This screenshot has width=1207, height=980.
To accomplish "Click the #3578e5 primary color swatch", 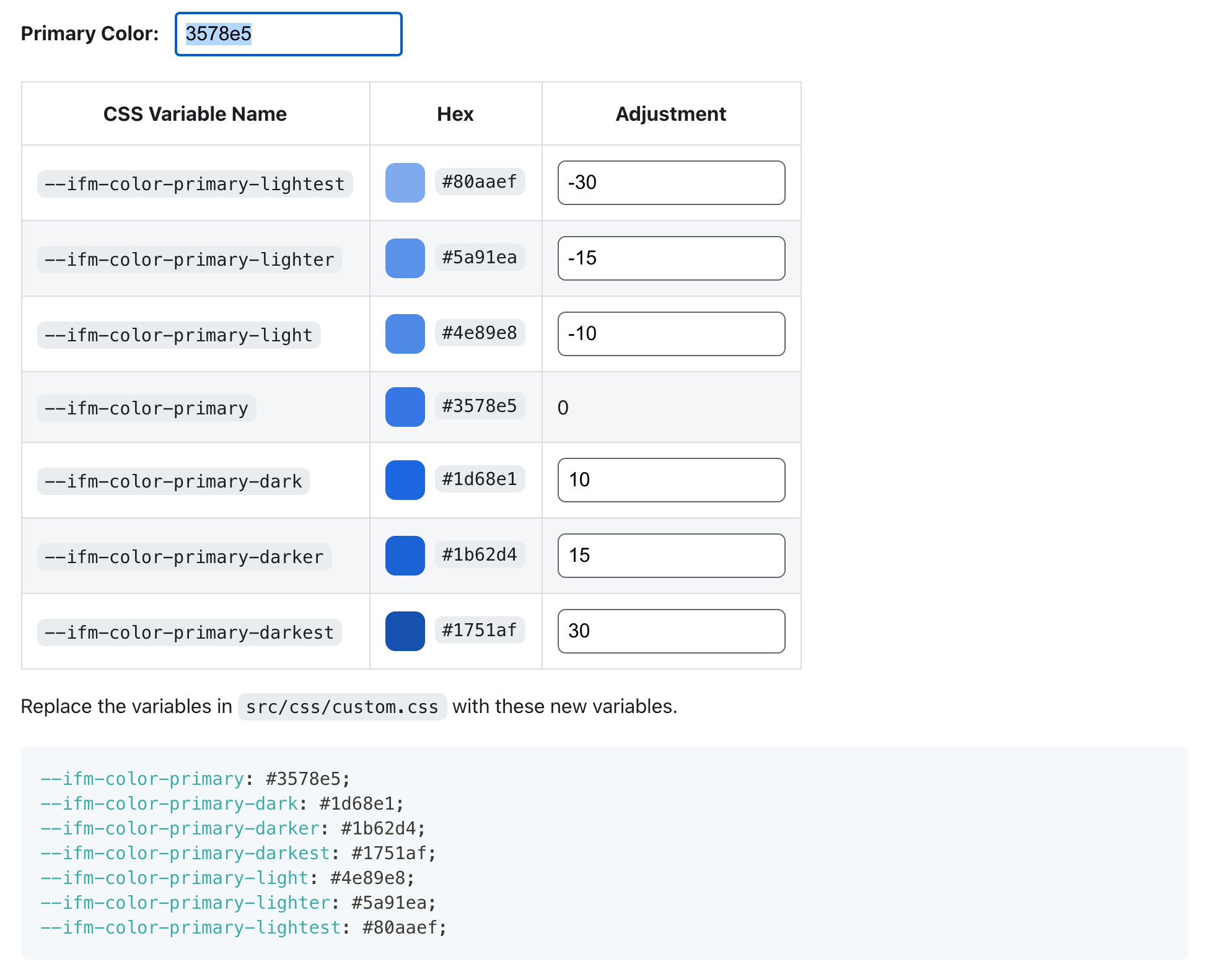I will coord(405,407).
